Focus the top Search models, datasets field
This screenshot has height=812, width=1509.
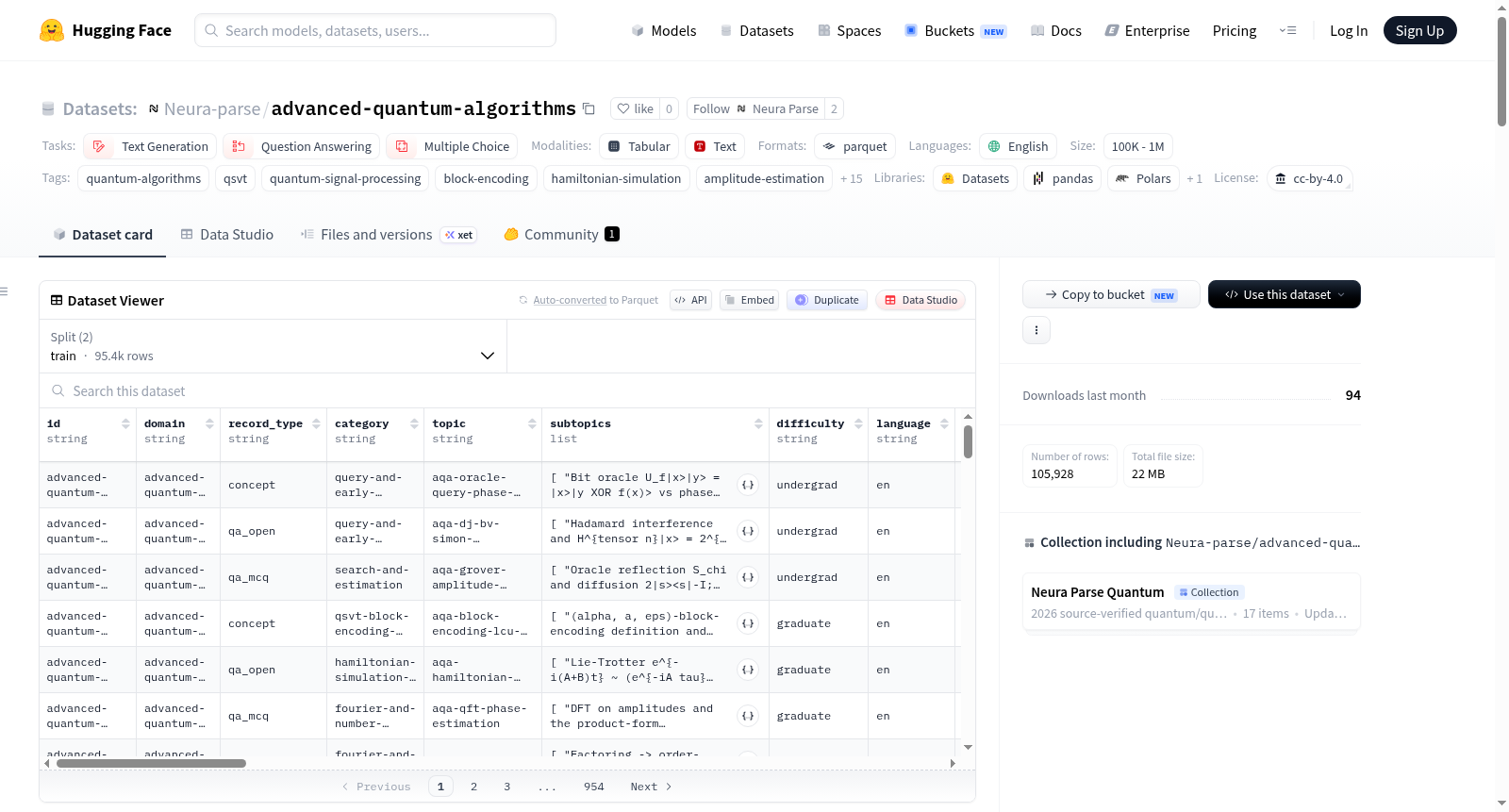coord(375,30)
